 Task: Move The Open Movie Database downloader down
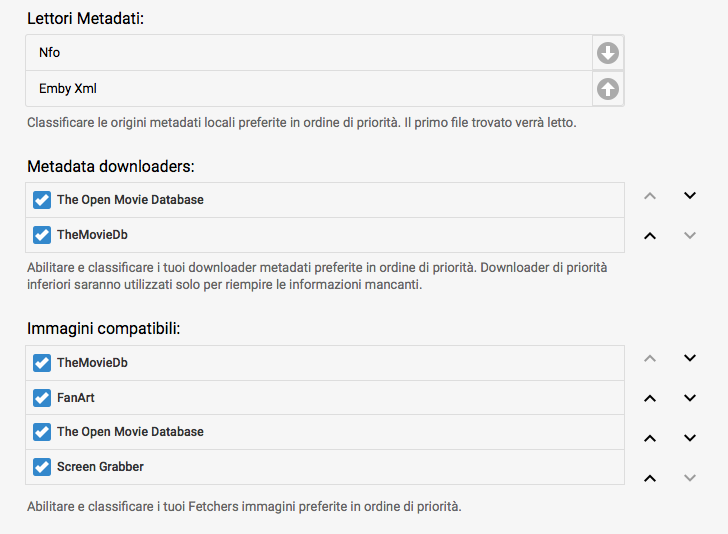coord(689,196)
